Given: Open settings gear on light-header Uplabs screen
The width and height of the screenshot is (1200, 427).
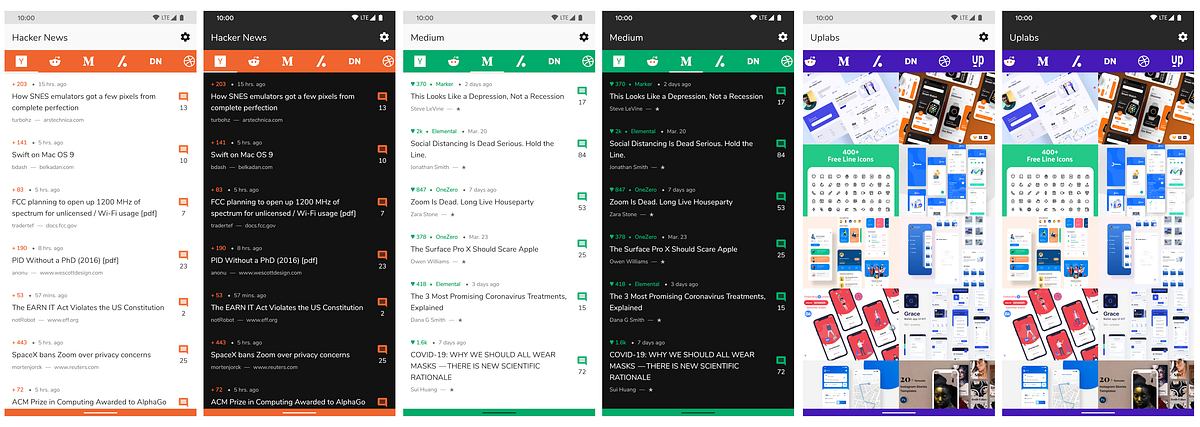Looking at the screenshot, I should click(x=983, y=37).
